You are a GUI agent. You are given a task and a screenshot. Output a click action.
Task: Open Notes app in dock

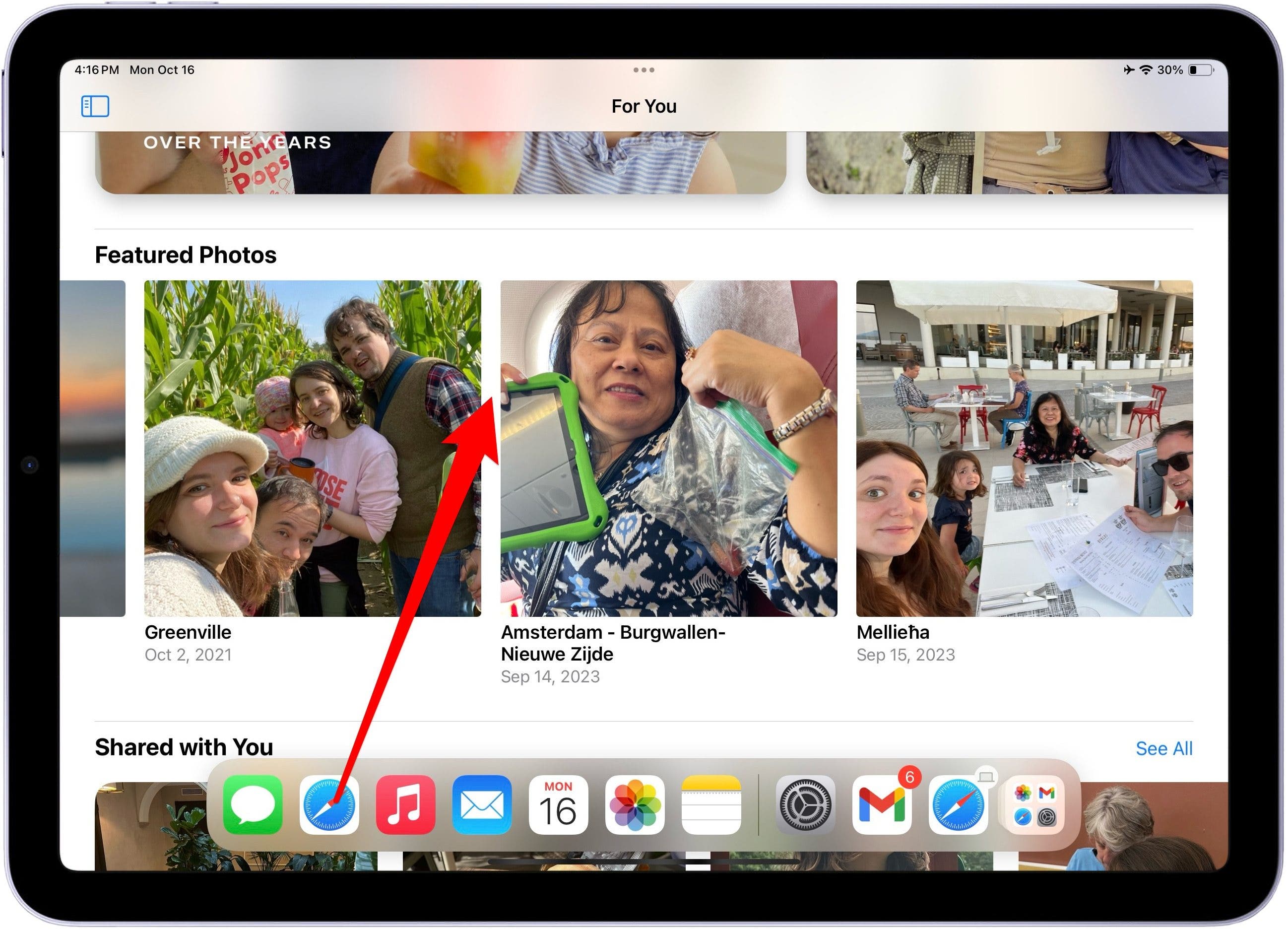(711, 804)
